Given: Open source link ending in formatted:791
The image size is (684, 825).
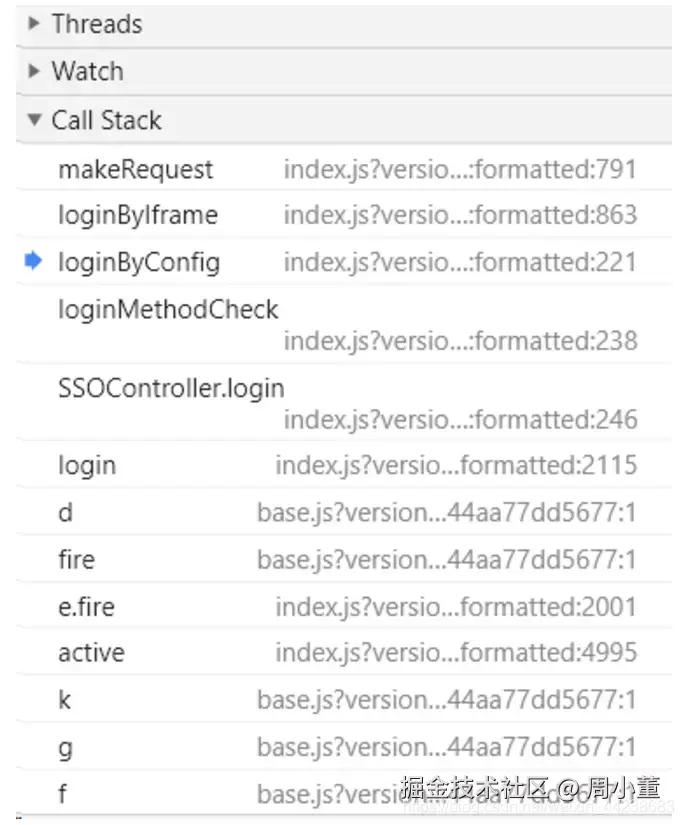Looking at the screenshot, I should [460, 169].
